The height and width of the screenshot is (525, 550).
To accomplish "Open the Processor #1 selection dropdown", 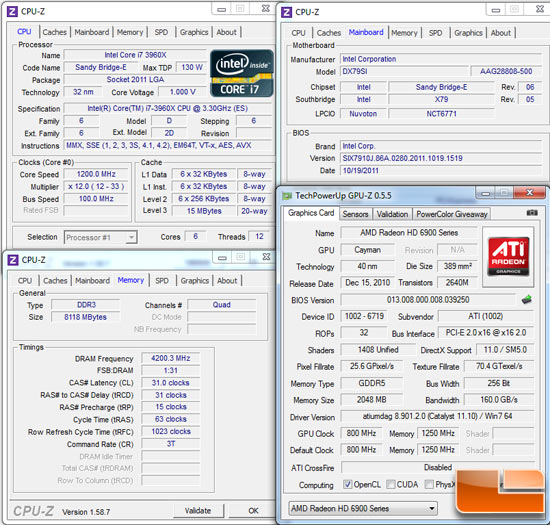I will coord(101,237).
